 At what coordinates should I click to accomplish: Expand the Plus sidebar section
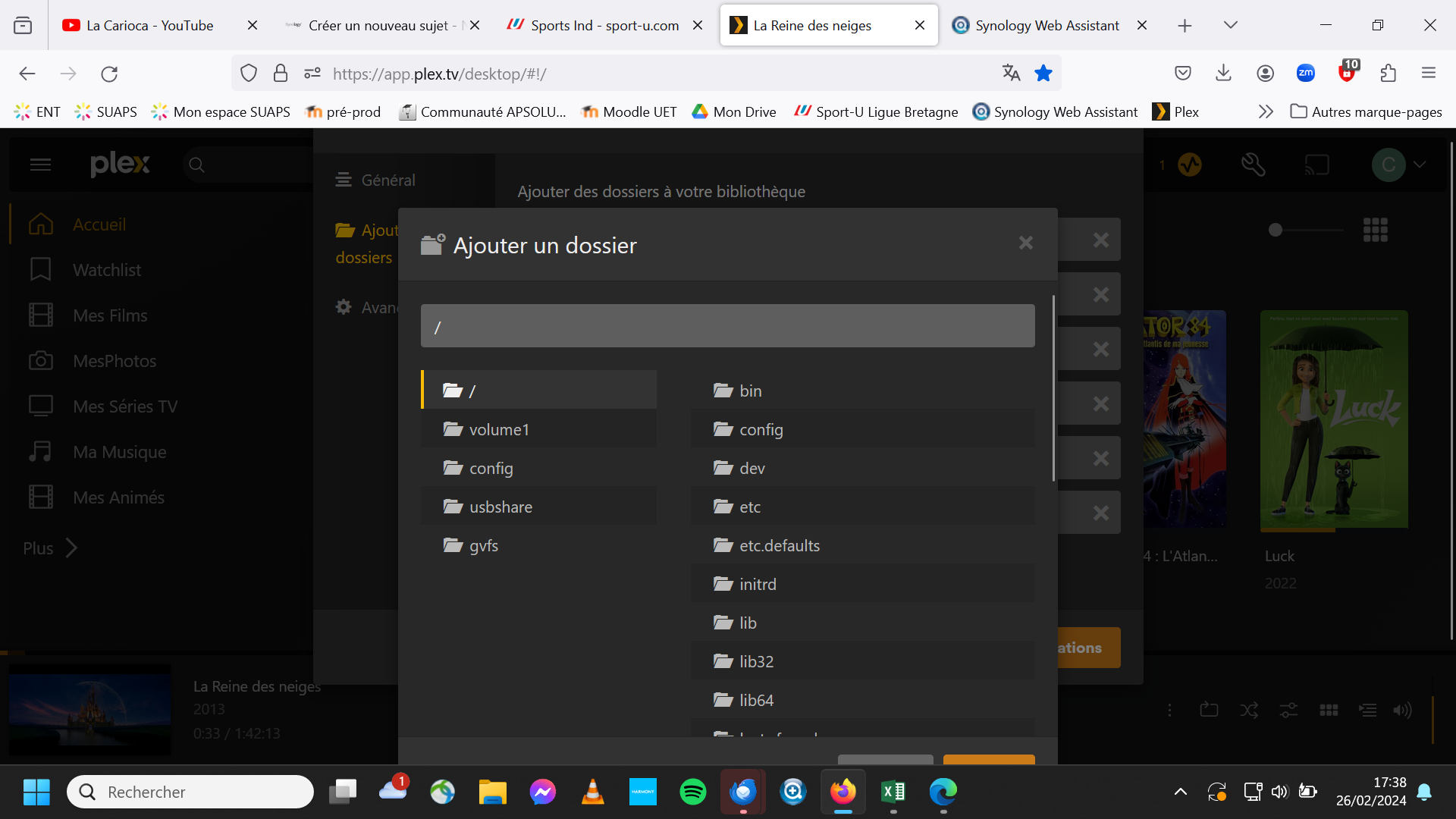pyautogui.click(x=51, y=548)
